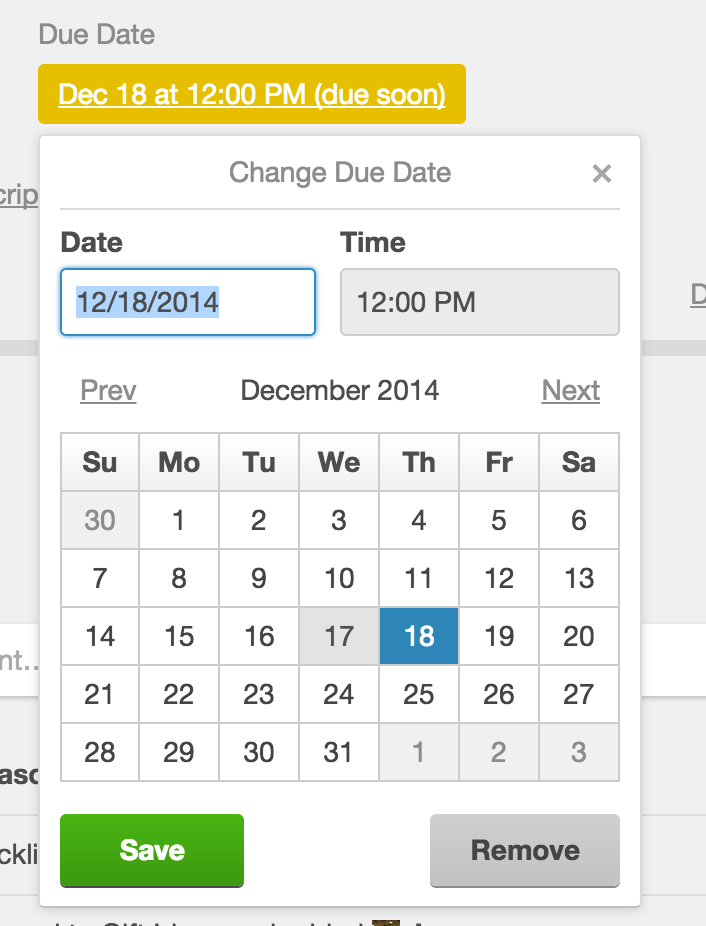706x926 pixels.
Task: Select December 1 in the date grid
Action: (178, 520)
